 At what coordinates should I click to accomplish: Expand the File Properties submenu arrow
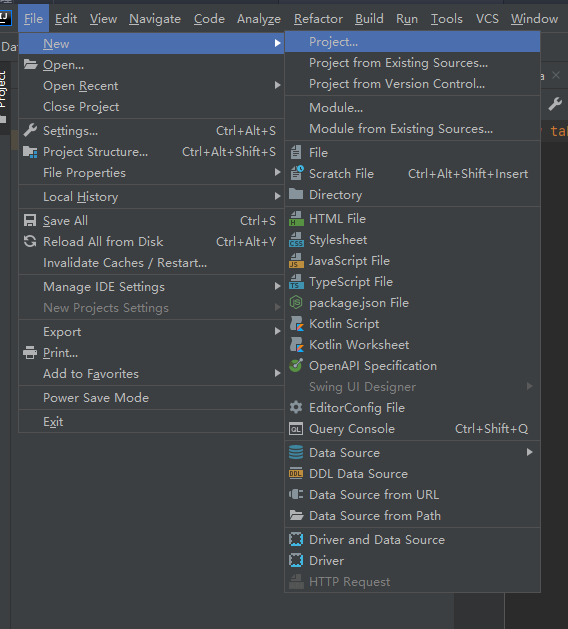(x=277, y=172)
